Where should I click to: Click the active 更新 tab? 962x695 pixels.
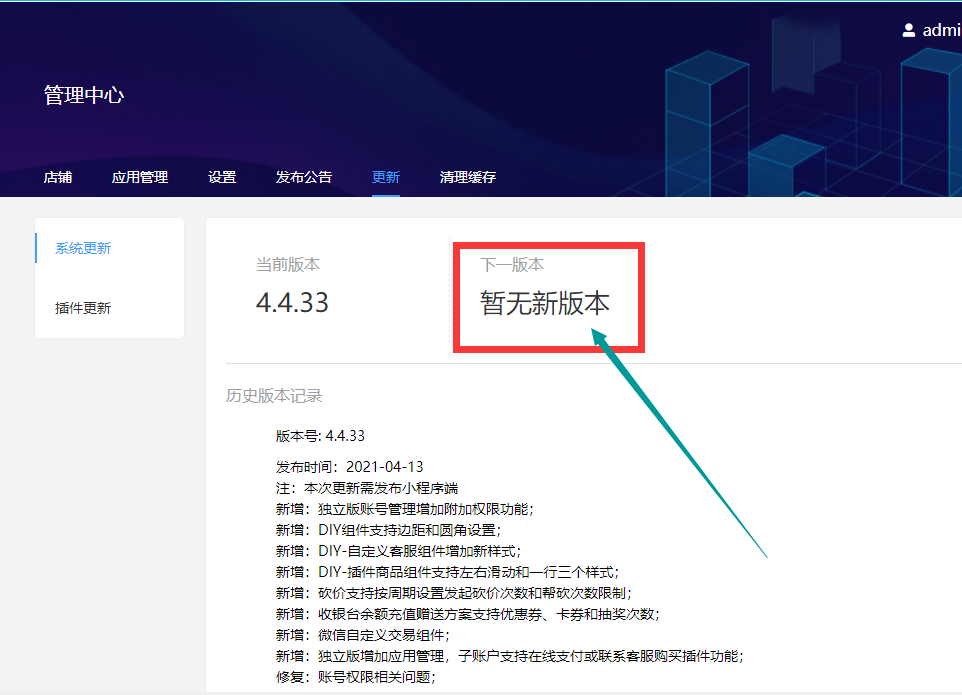pos(386,177)
